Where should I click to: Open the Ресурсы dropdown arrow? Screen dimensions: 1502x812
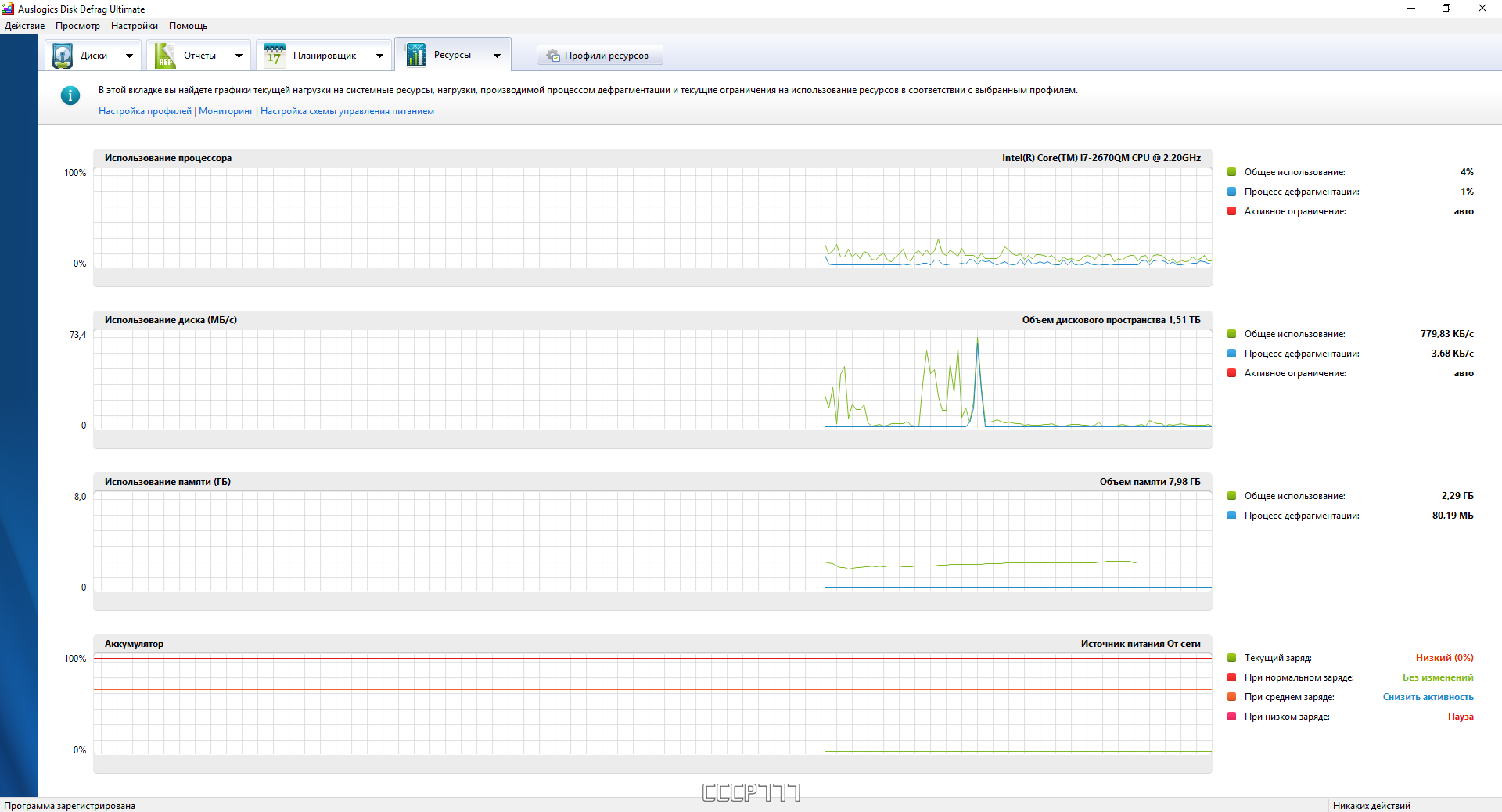(497, 56)
